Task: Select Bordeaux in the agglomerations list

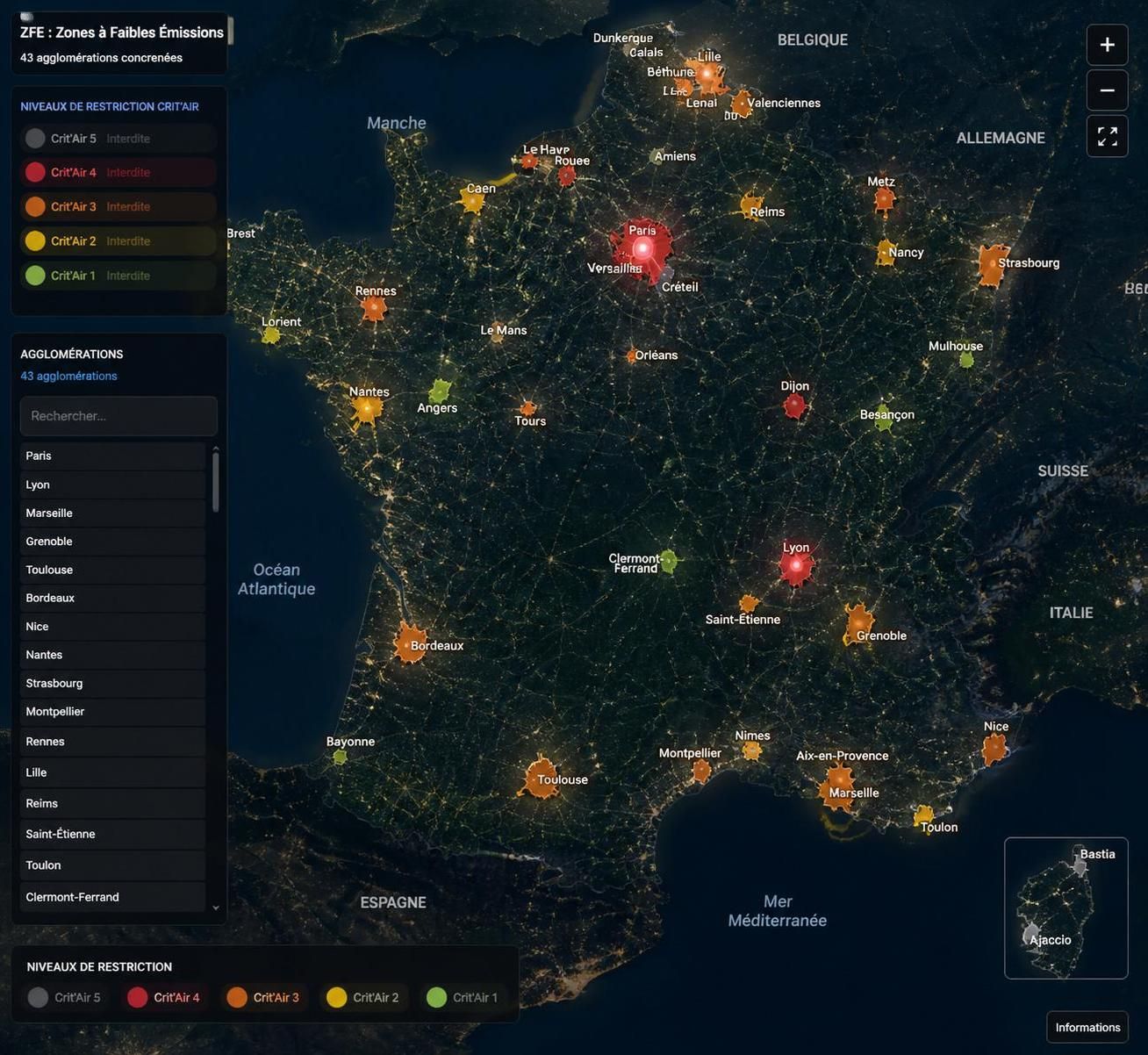Action: click(x=112, y=598)
